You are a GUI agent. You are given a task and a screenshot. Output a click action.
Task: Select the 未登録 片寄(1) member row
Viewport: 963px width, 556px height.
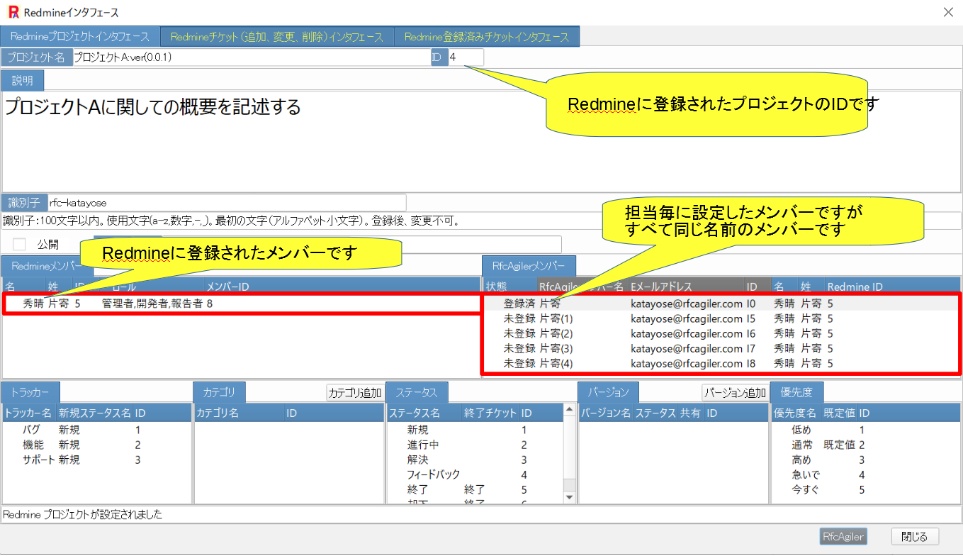pos(720,319)
